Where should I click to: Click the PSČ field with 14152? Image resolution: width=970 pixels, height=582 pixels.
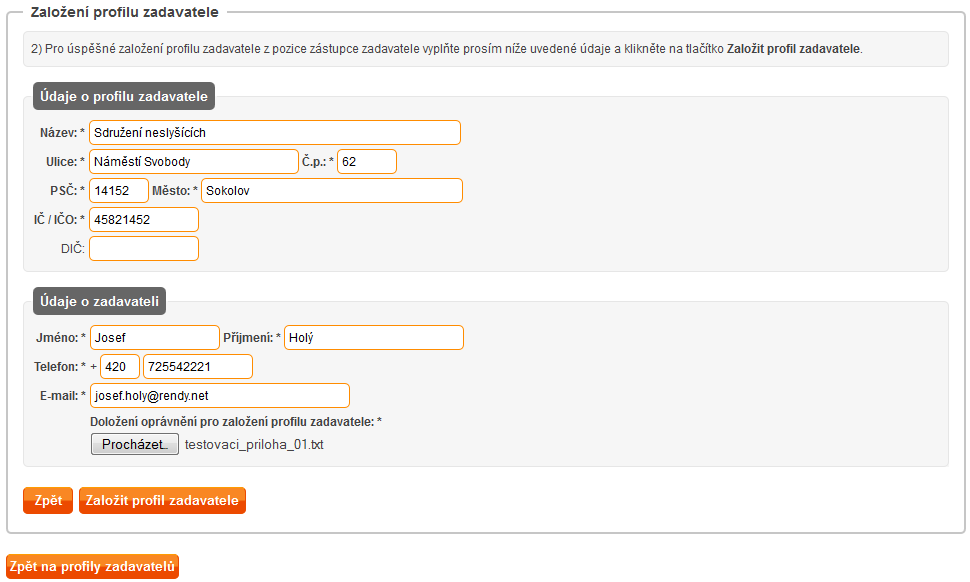tap(119, 190)
